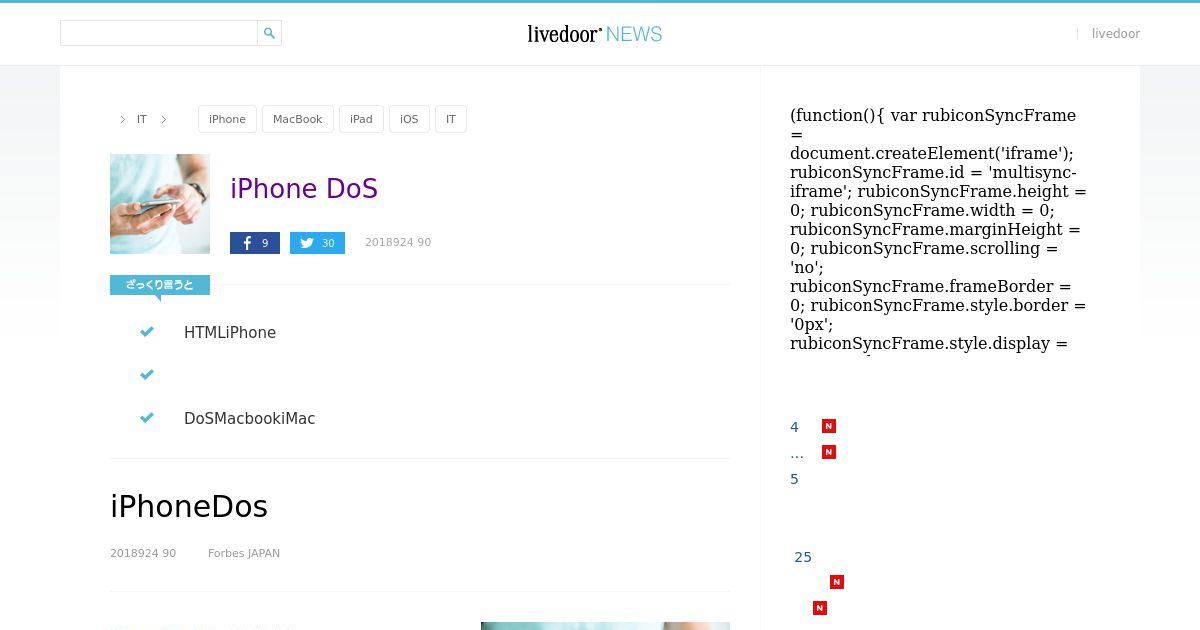Focus the search input field
The image size is (1200, 630).
(159, 33)
